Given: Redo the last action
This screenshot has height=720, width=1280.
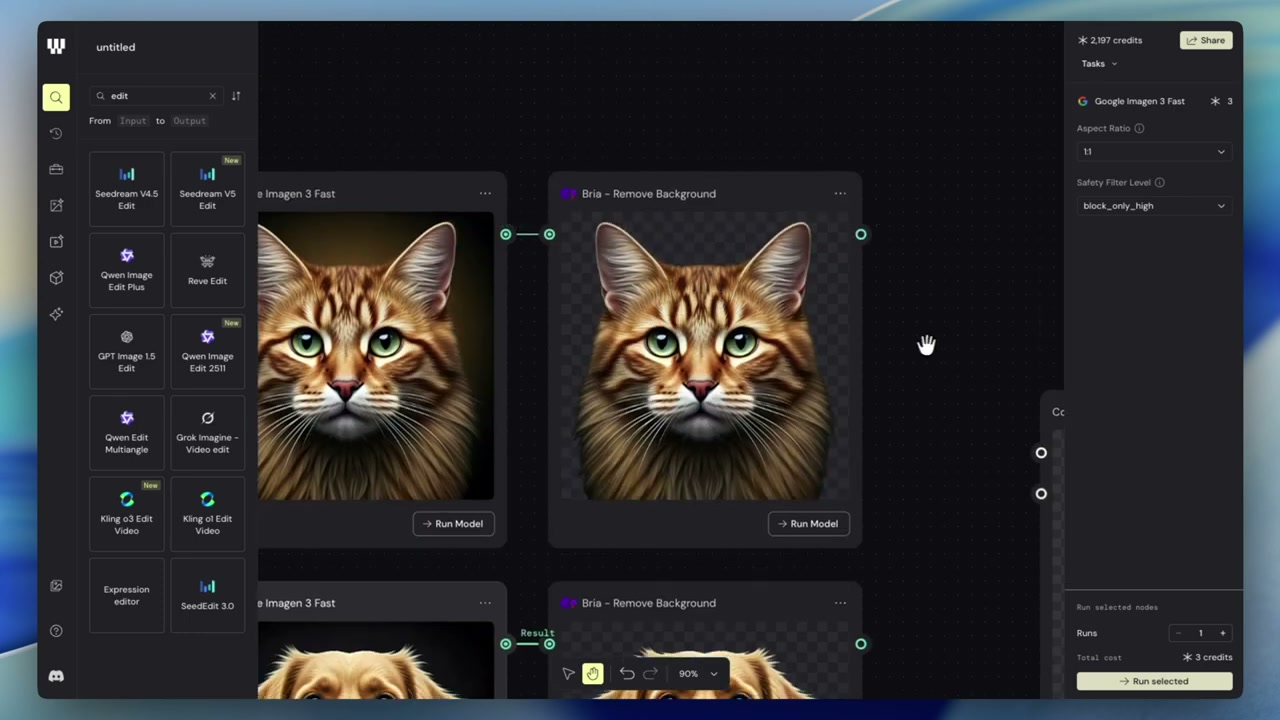Looking at the screenshot, I should point(650,674).
